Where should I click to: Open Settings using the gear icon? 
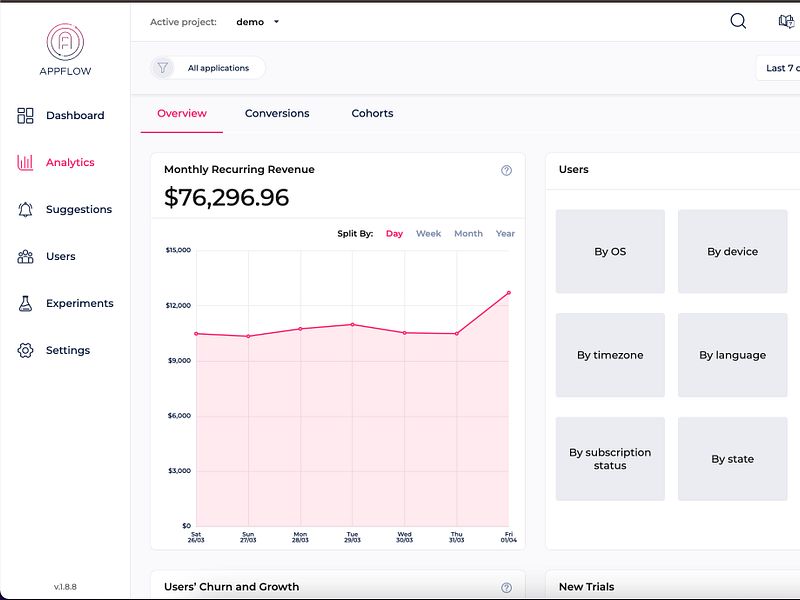click(x=24, y=350)
